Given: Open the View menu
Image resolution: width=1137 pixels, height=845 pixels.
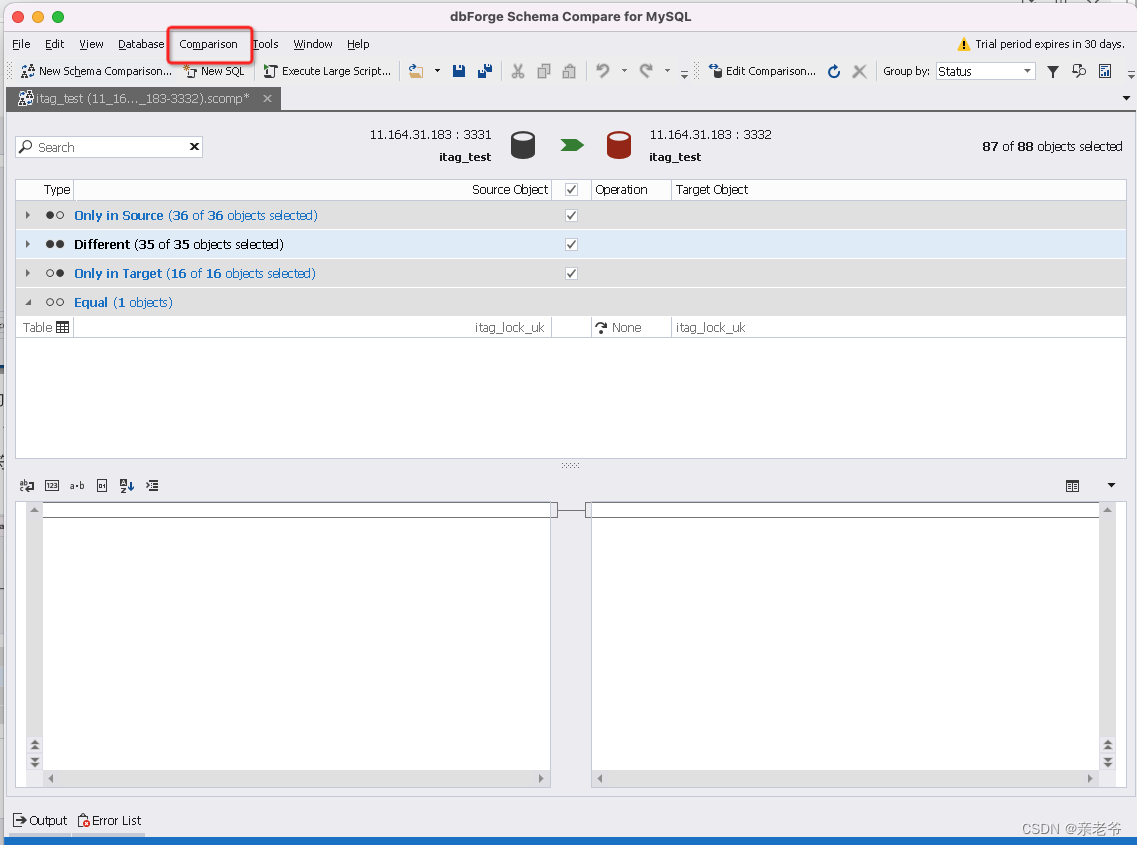Looking at the screenshot, I should pos(91,44).
